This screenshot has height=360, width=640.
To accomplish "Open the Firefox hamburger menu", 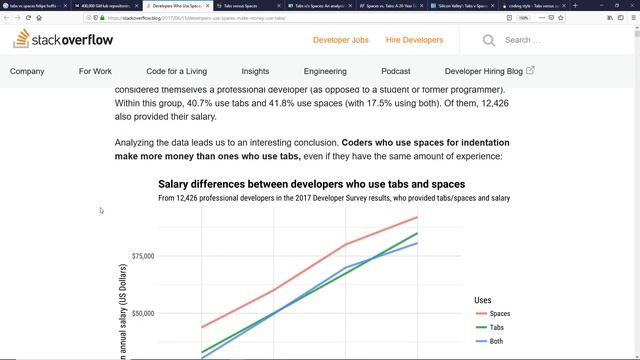I will point(633,18).
